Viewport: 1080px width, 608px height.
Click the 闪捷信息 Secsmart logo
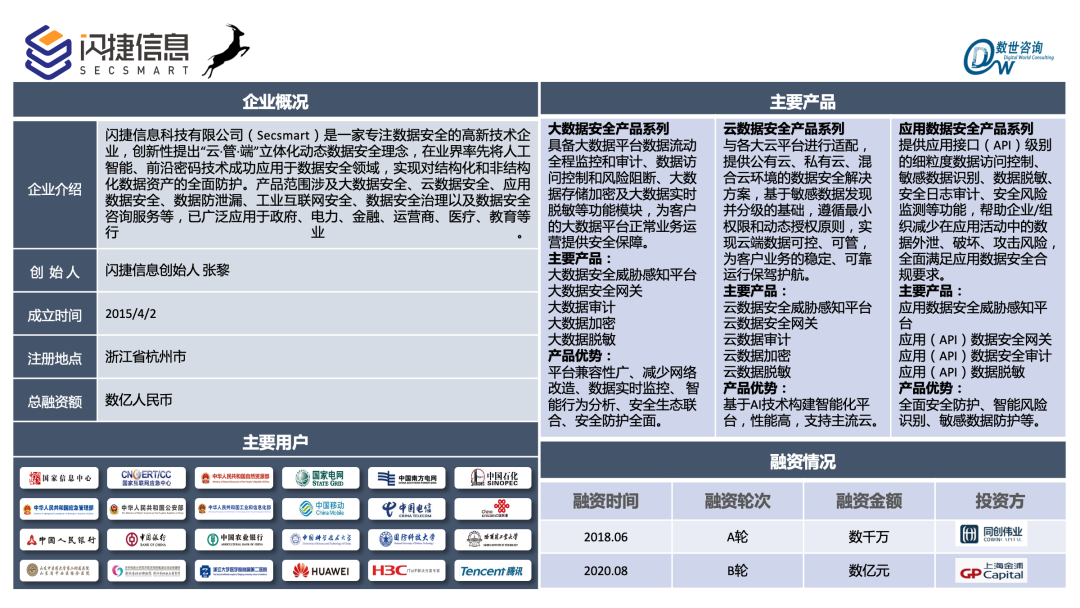107,52
